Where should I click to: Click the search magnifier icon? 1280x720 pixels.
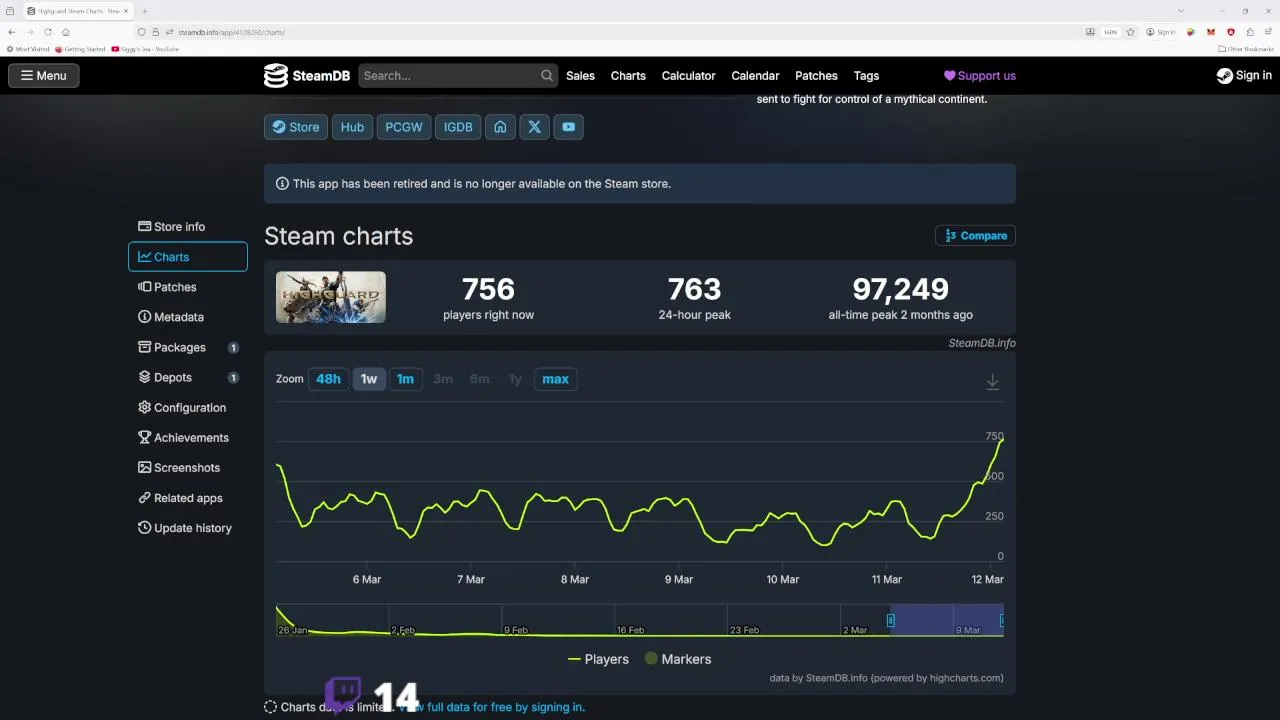coord(547,75)
